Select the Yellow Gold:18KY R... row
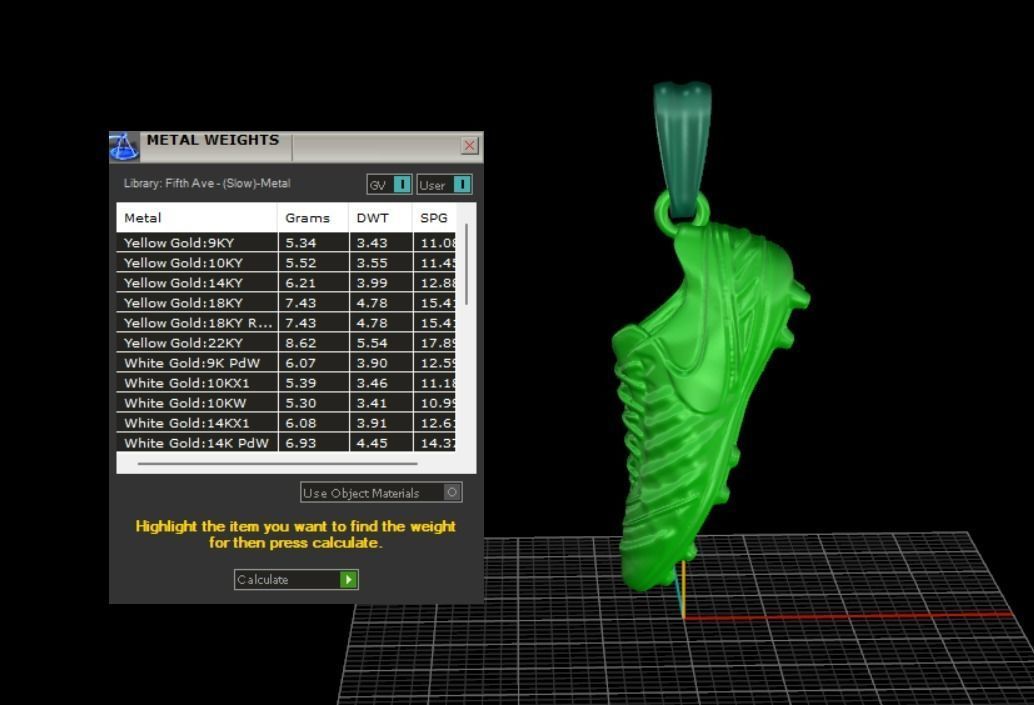1034x705 pixels. click(x=286, y=322)
